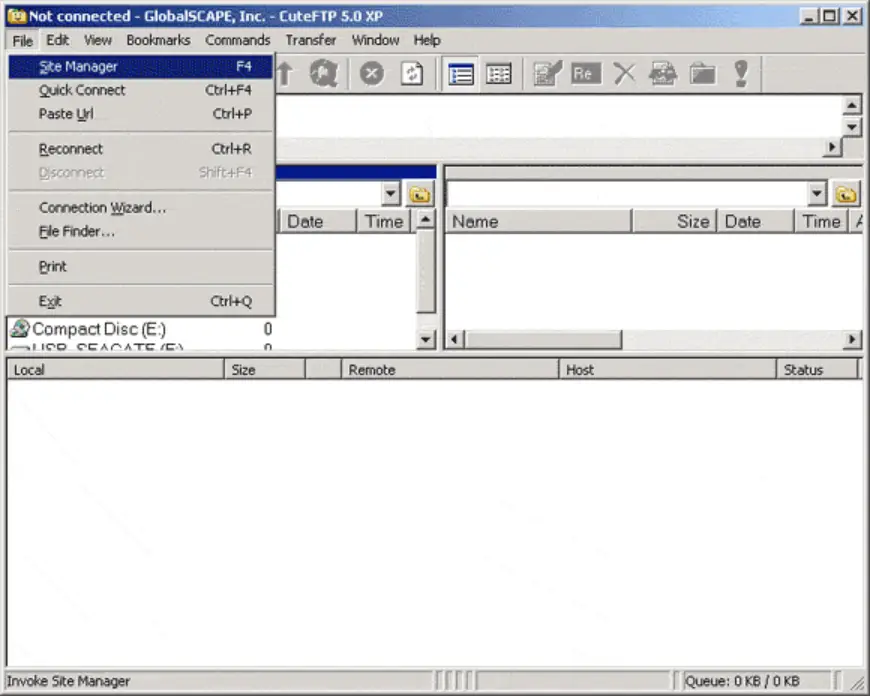Open the Bookmarks menu
The height and width of the screenshot is (696, 870).
click(x=158, y=40)
